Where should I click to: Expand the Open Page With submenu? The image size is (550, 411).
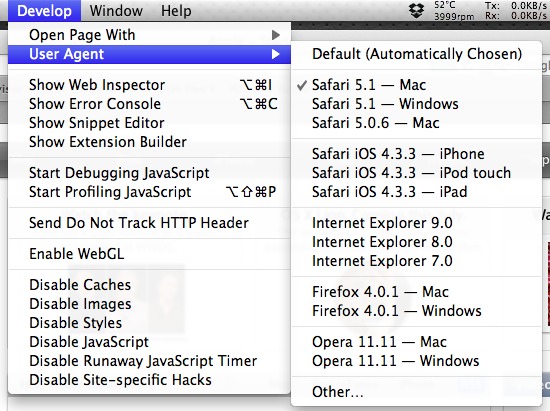[149, 35]
